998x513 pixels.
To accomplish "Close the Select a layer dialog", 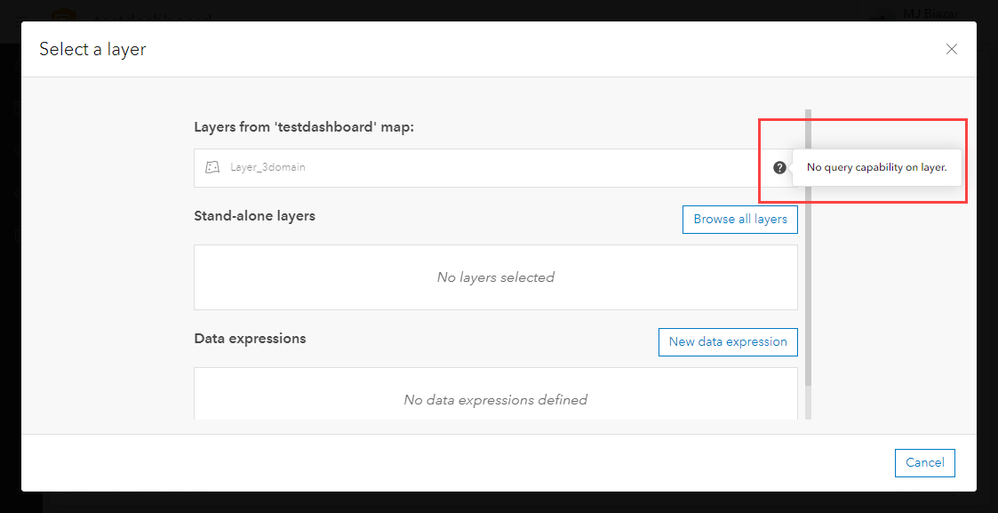I will tap(951, 49).
